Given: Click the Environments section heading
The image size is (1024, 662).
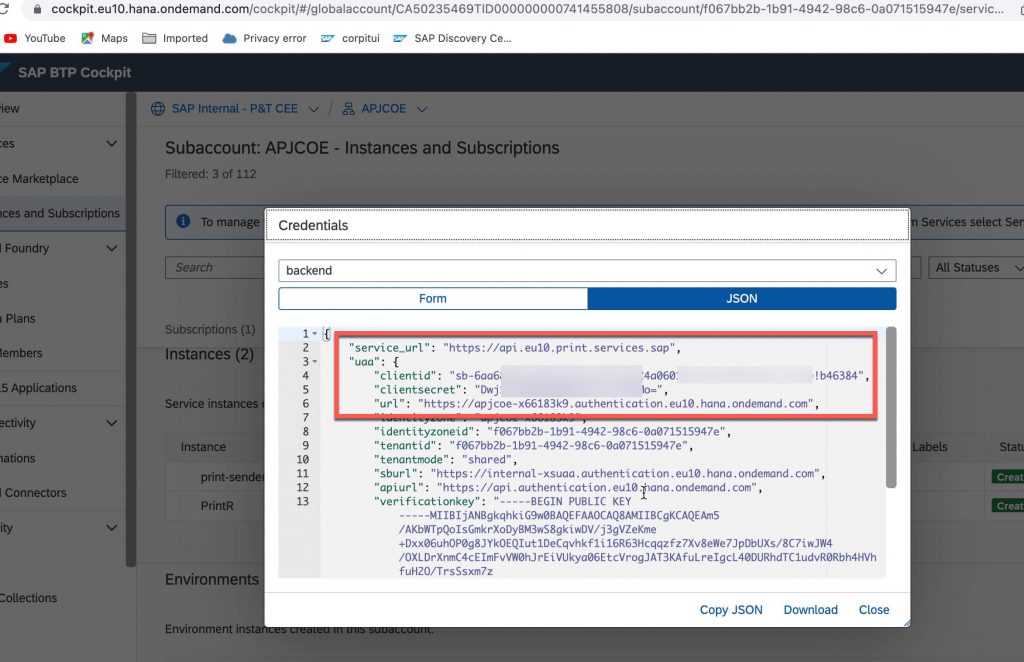Looking at the screenshot, I should pyautogui.click(x=212, y=580).
